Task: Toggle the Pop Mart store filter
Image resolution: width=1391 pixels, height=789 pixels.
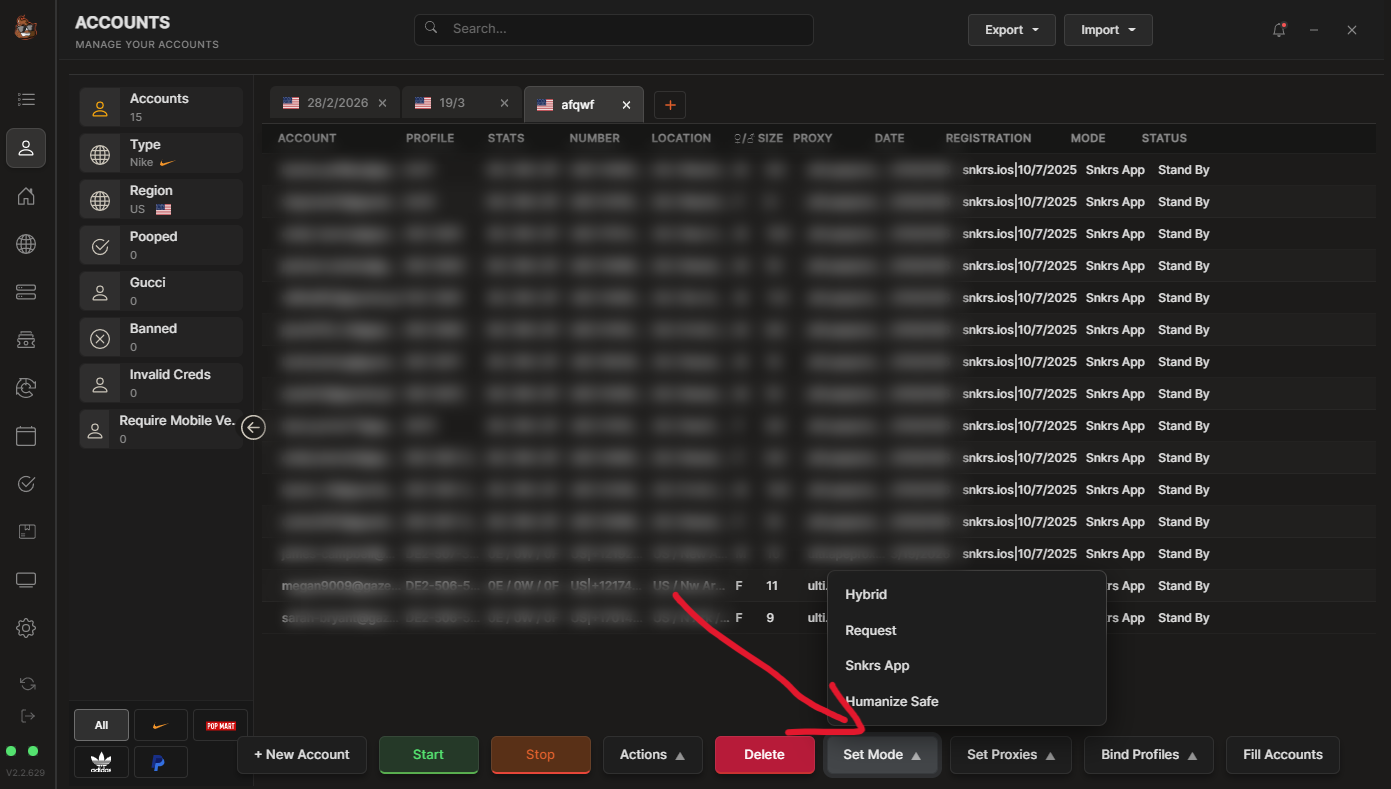Action: (220, 725)
